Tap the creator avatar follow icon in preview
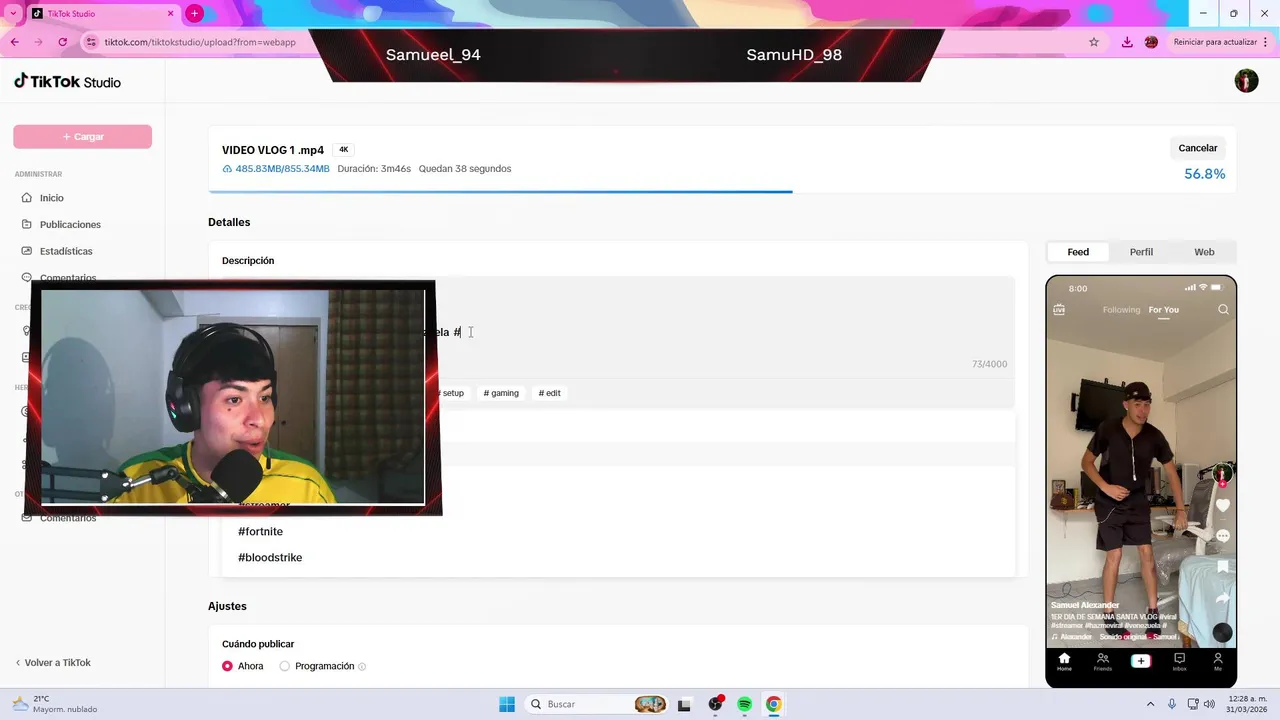This screenshot has height=720, width=1280. (1222, 474)
